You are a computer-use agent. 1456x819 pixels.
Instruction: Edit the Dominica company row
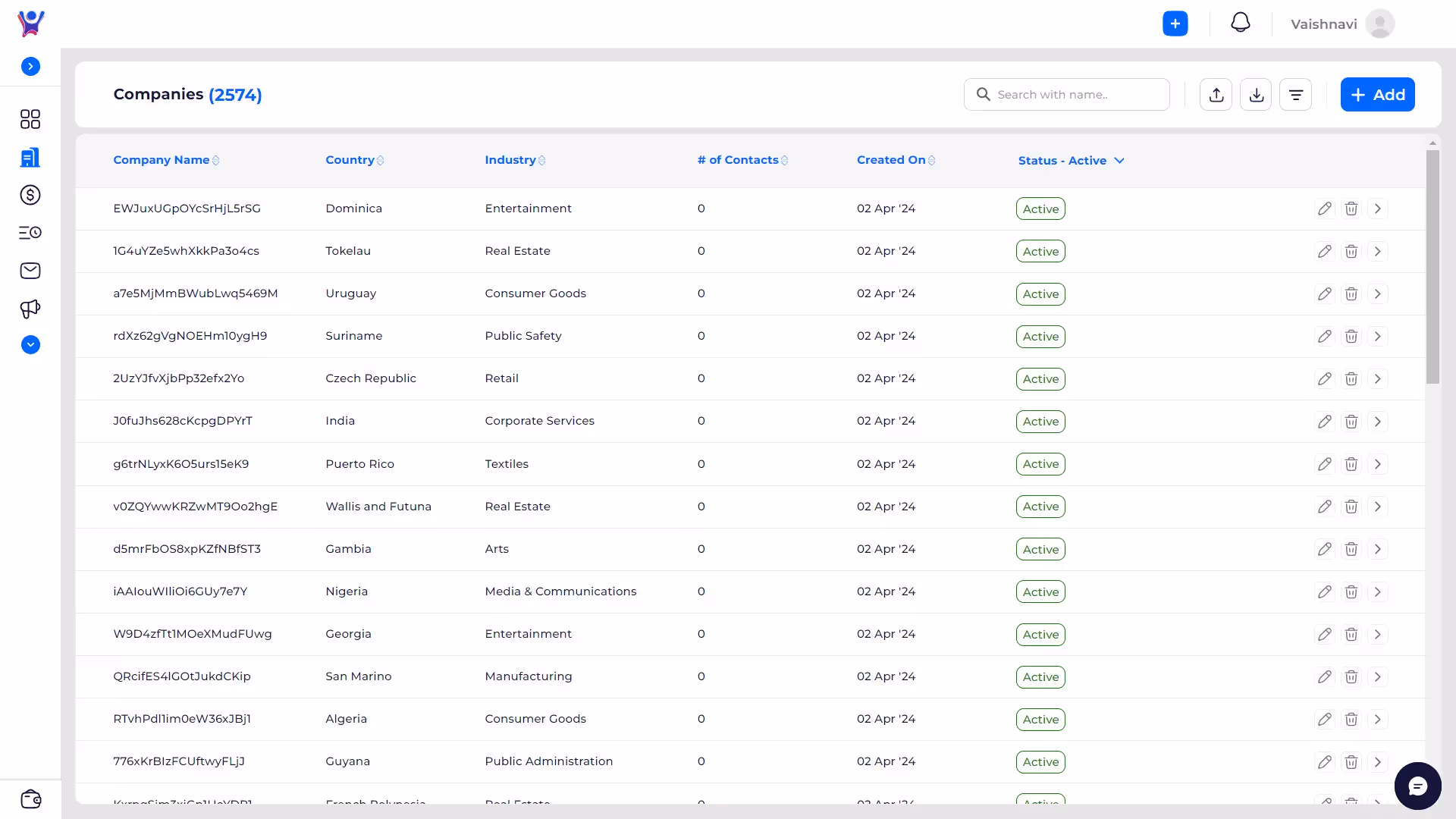1324,209
